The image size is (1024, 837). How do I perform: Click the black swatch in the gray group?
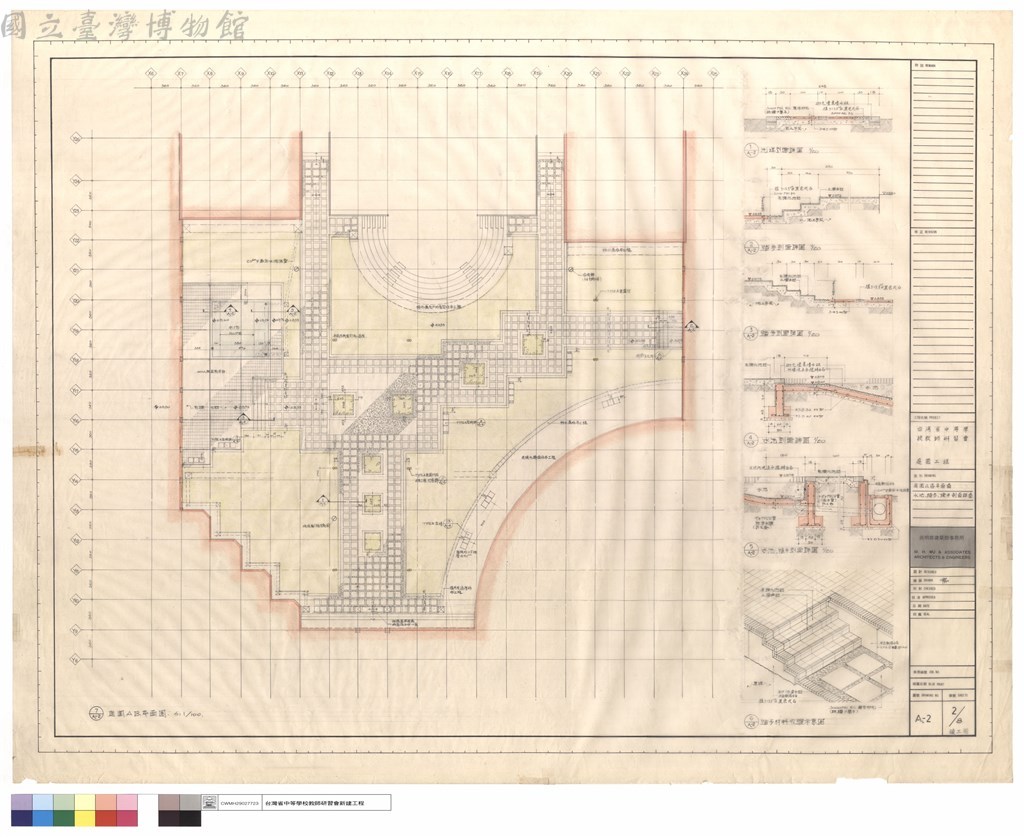pos(190,818)
